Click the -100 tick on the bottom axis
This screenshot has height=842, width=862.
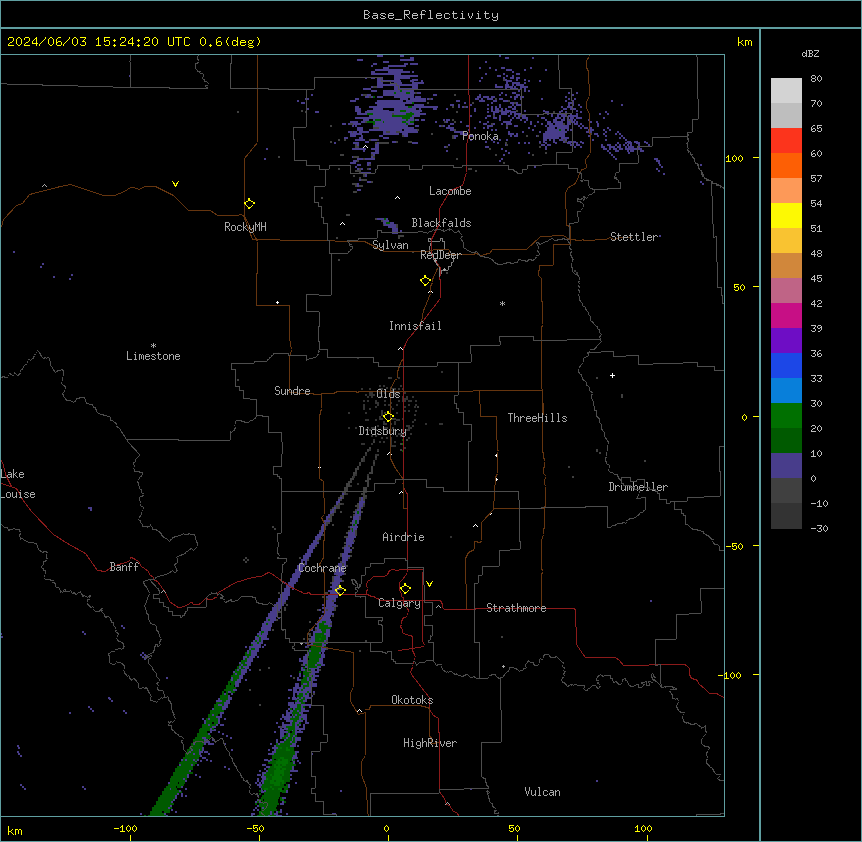125,829
